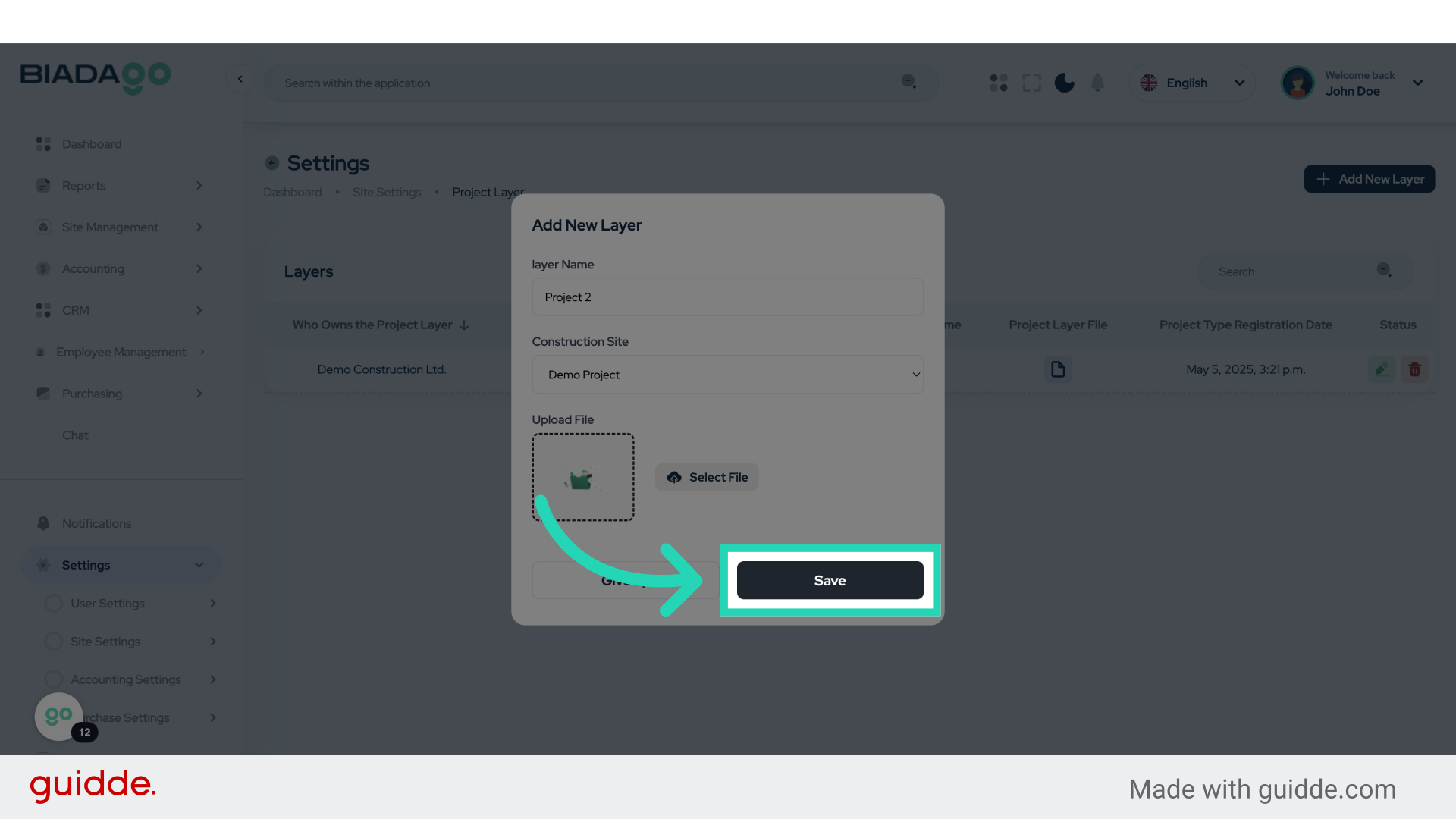Click the layer Name input field
1456x819 pixels.
click(x=727, y=297)
